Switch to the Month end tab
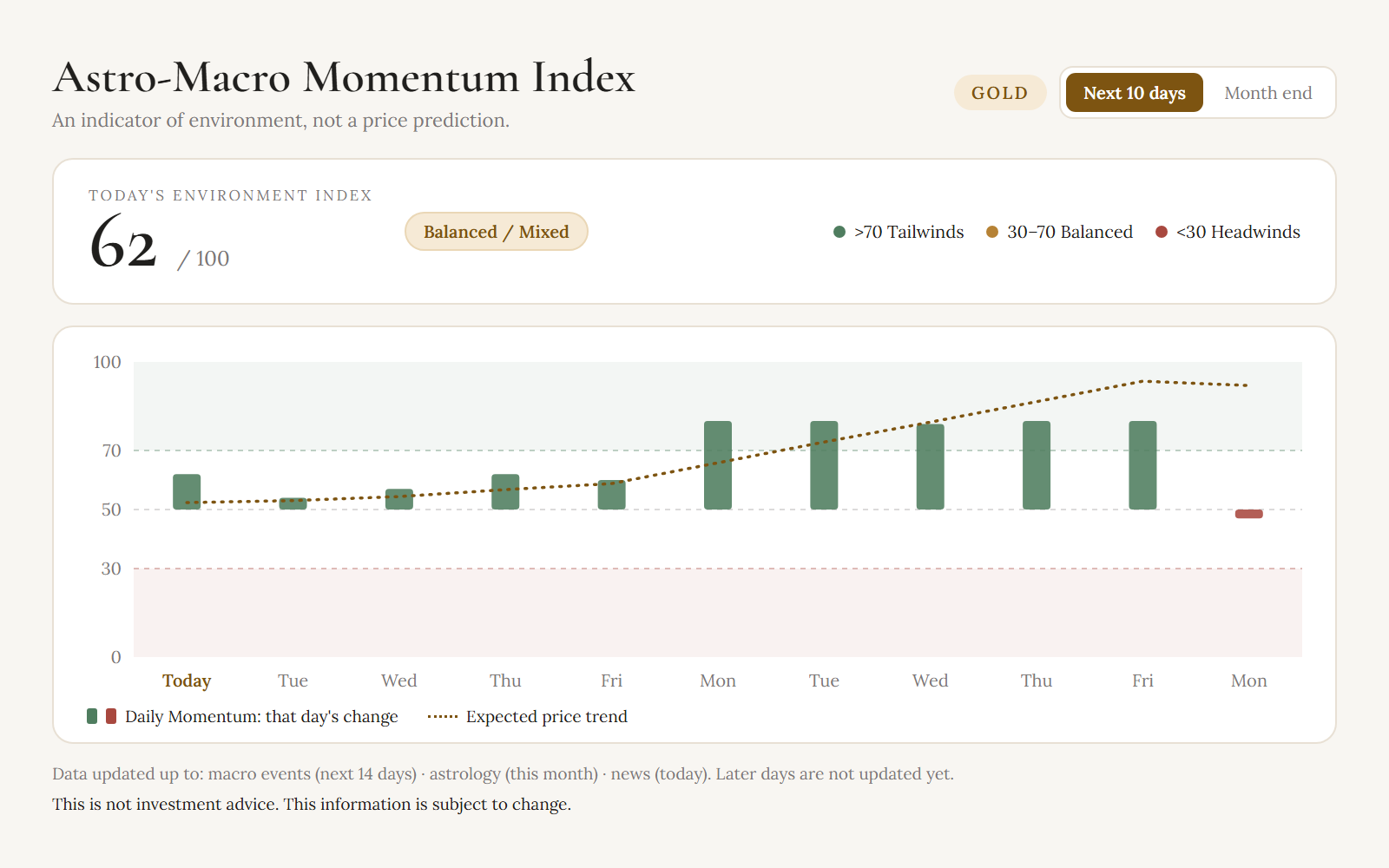 click(1267, 93)
